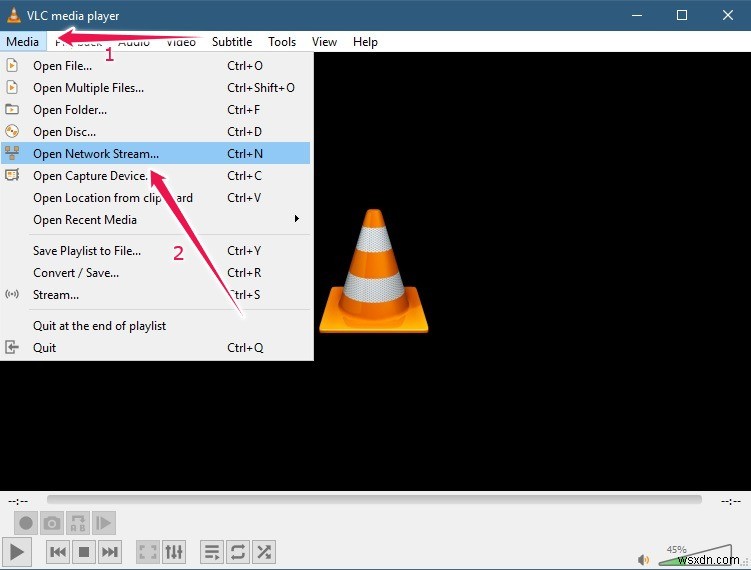Open the Media menu
The width and height of the screenshot is (751, 570).
coord(23,42)
